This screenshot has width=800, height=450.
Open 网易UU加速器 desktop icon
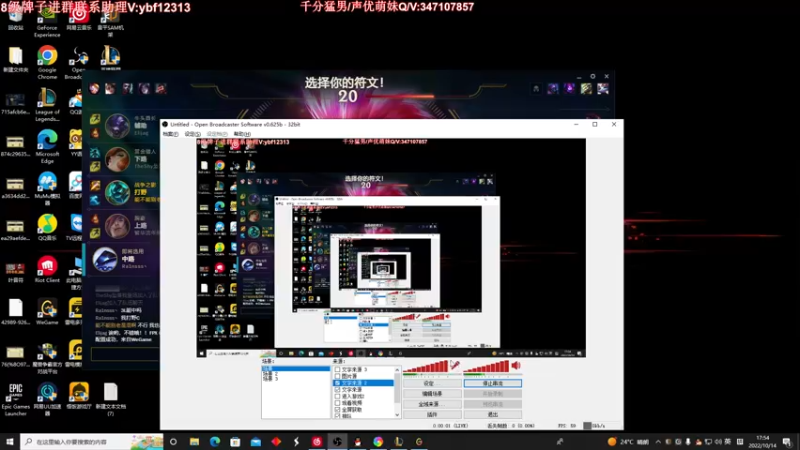pyautogui.click(x=47, y=400)
